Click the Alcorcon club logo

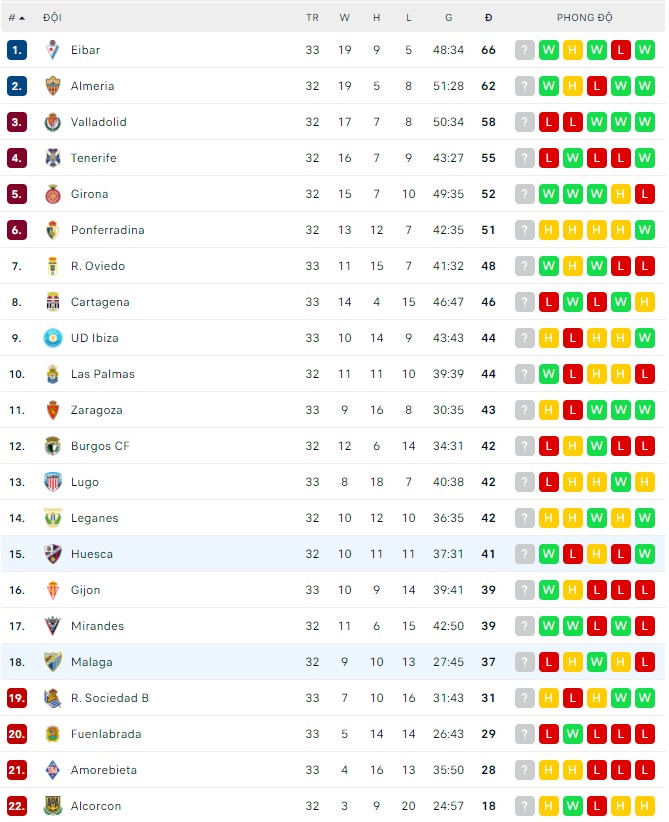tap(52, 806)
